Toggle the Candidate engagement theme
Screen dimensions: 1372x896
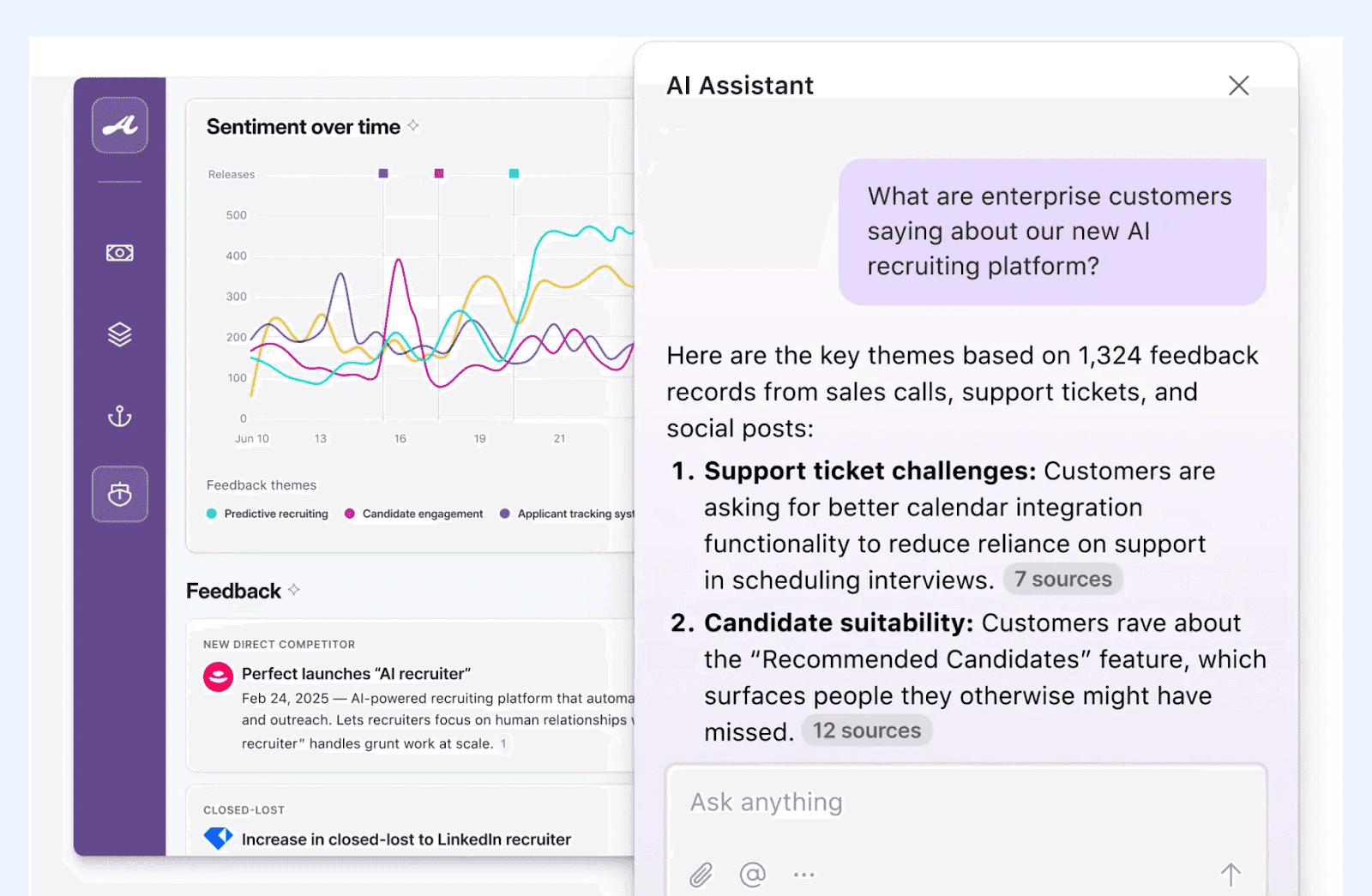[413, 514]
